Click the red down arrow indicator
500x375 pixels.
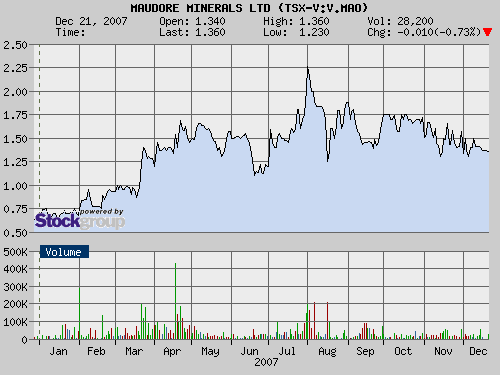point(487,32)
